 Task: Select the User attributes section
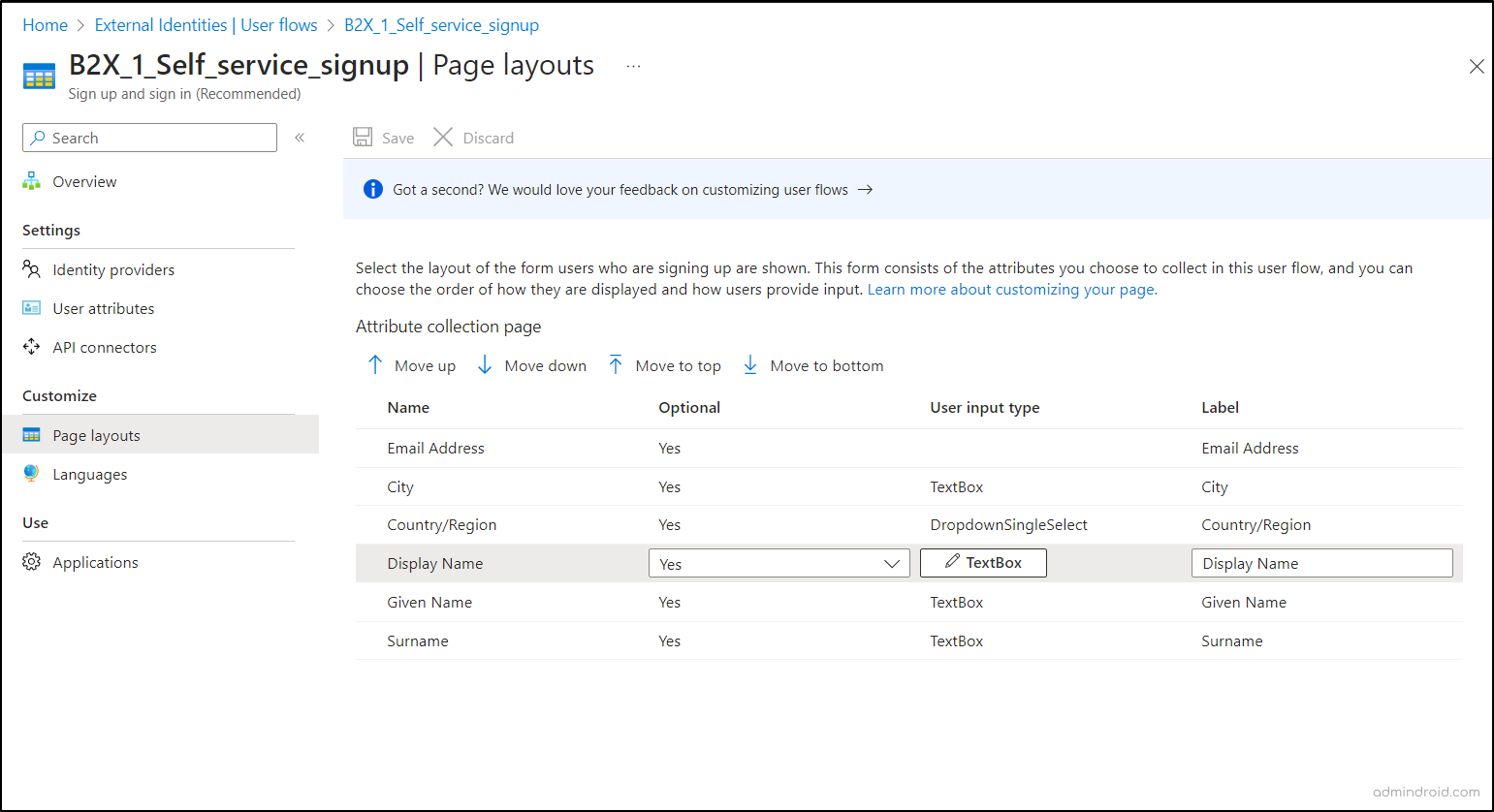pyautogui.click(x=103, y=307)
